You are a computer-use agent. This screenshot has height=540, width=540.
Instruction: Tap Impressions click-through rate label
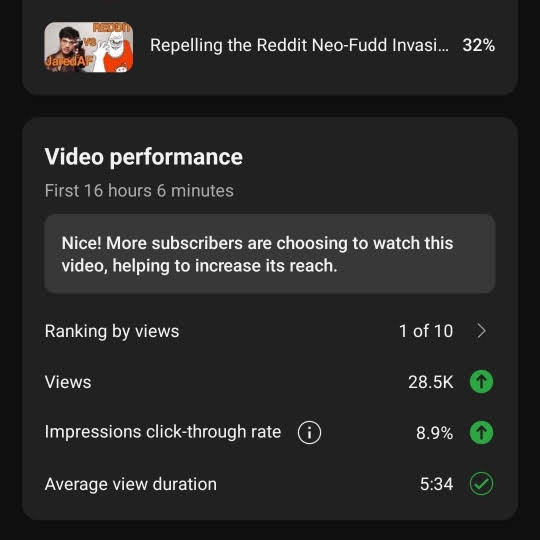163,432
